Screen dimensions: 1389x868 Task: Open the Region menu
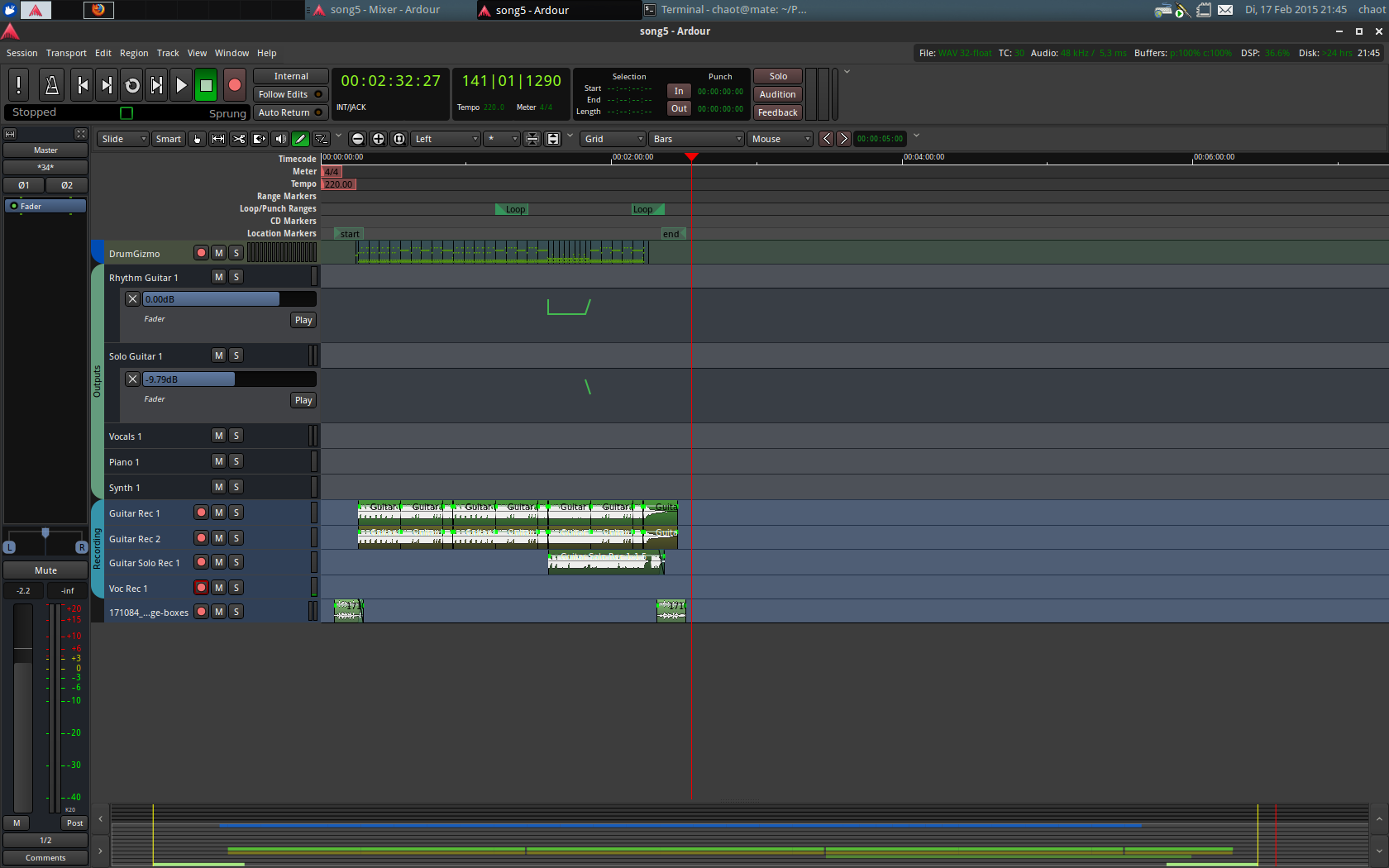click(134, 53)
